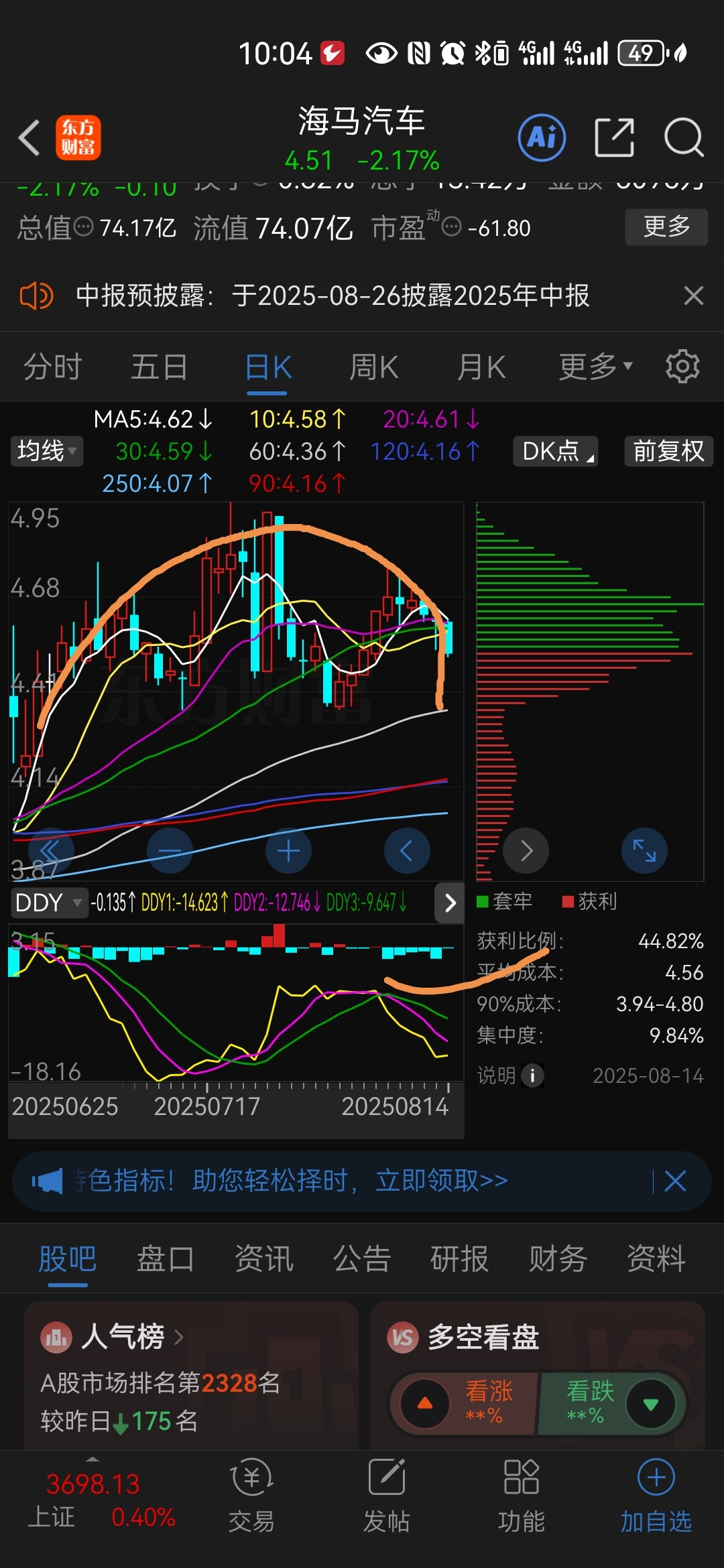The width and height of the screenshot is (724, 1568).
Task: Open chart settings gear icon
Action: 682,367
